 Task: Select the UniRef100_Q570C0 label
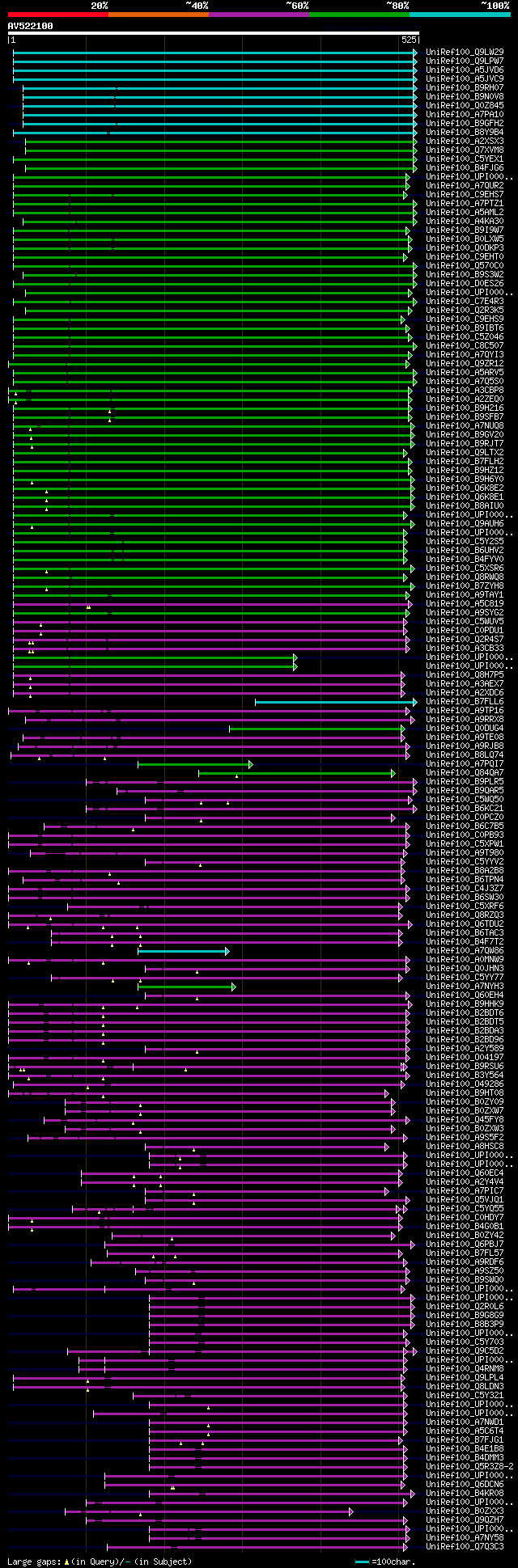pos(465,265)
